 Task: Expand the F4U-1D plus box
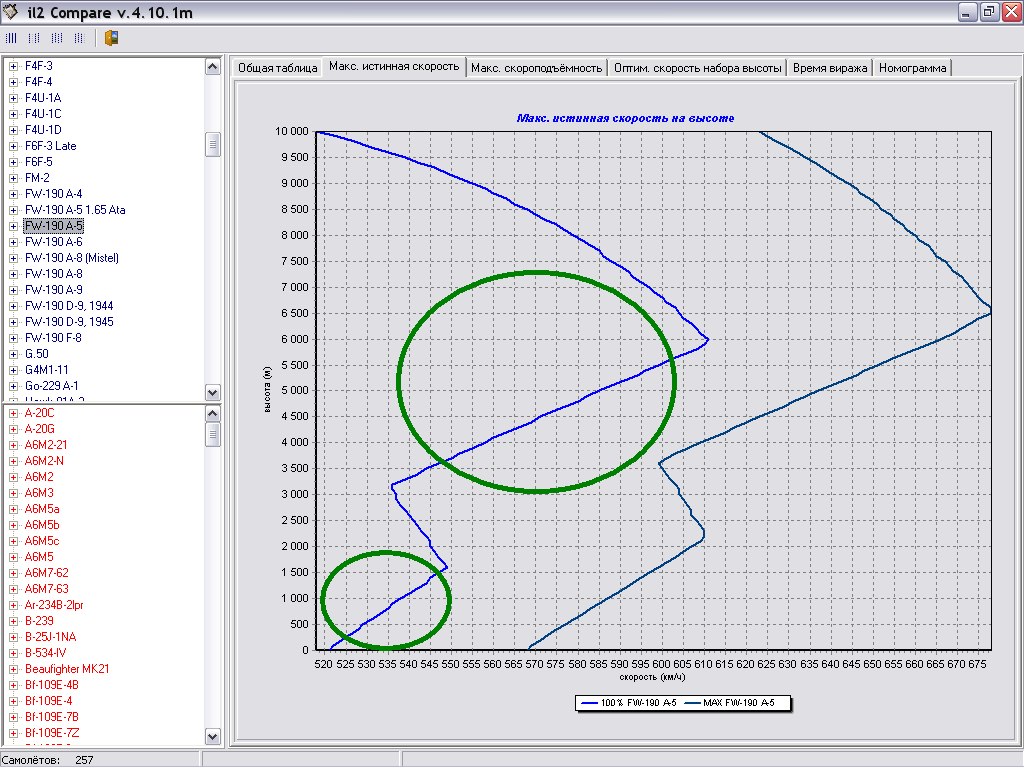click(x=14, y=130)
